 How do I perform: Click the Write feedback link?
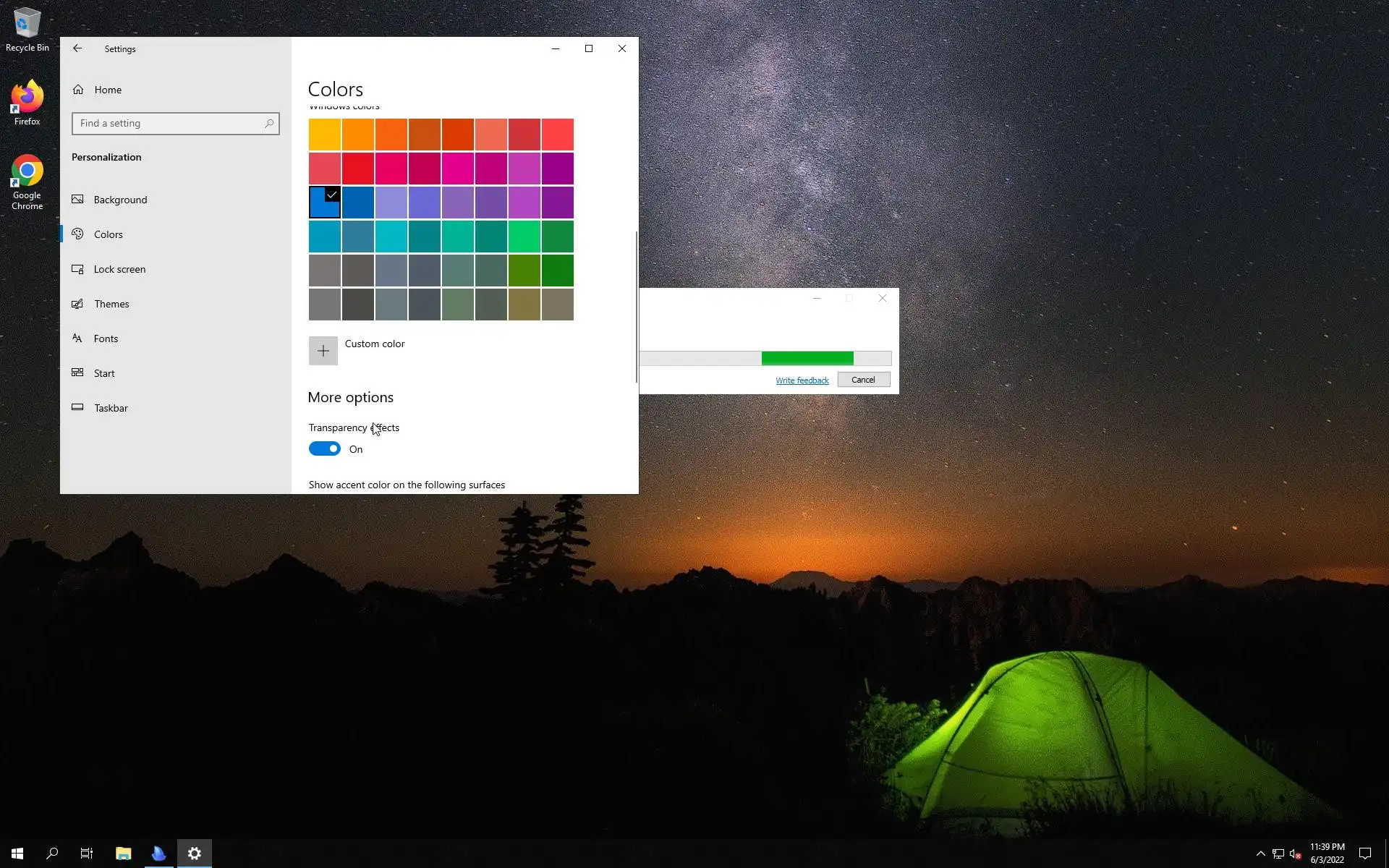click(x=802, y=380)
